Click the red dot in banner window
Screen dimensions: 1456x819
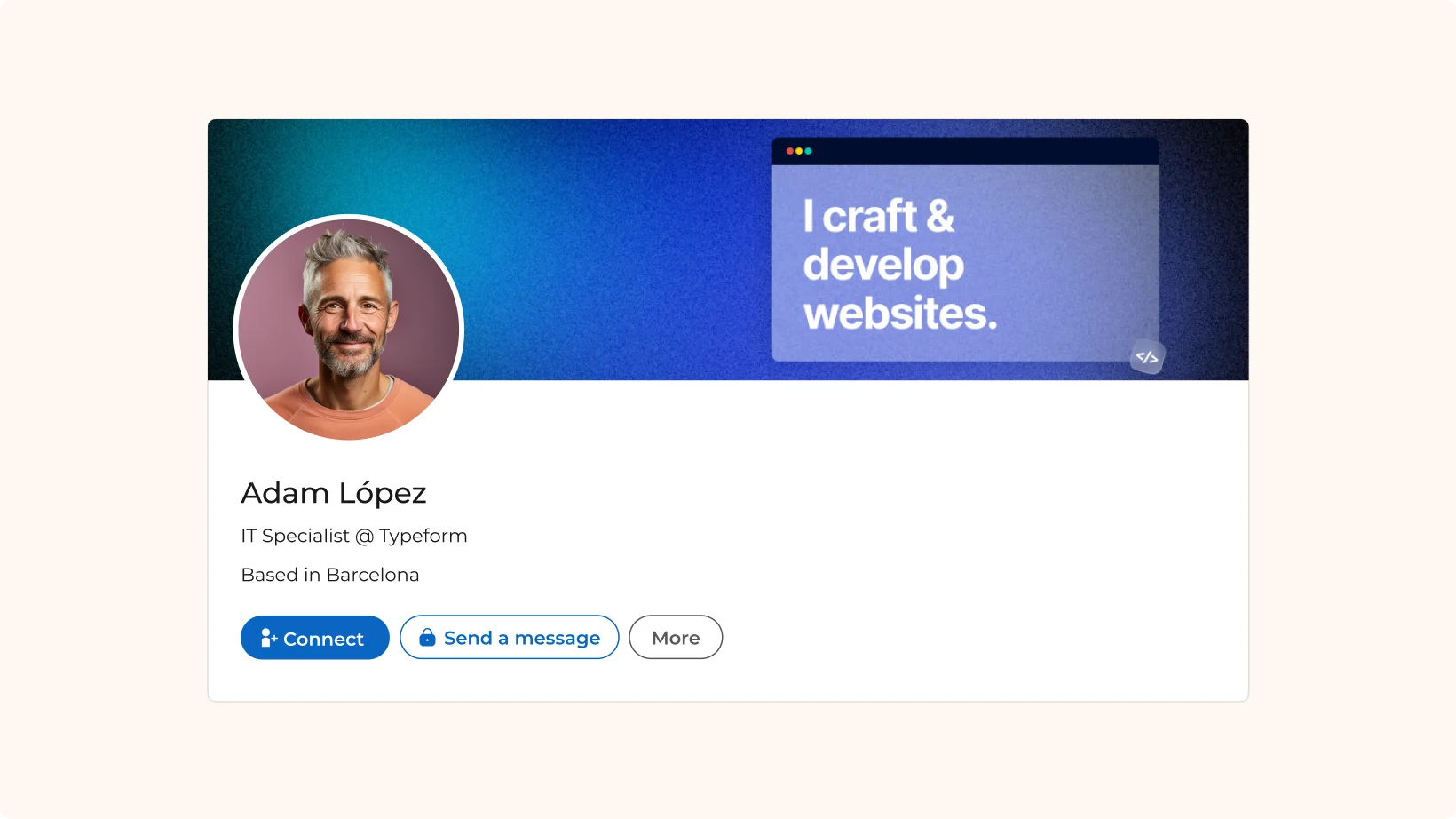tap(789, 151)
